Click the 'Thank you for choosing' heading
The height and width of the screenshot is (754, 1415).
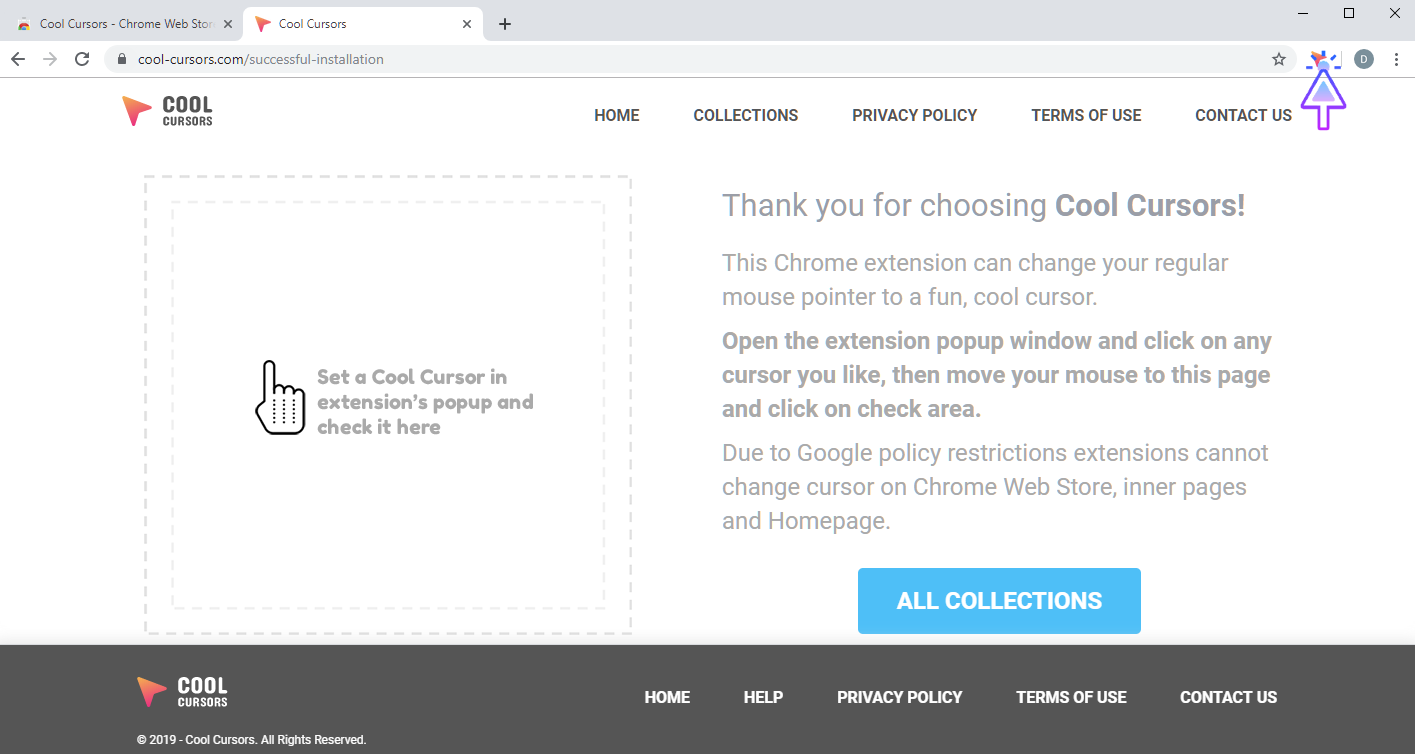tap(984, 205)
